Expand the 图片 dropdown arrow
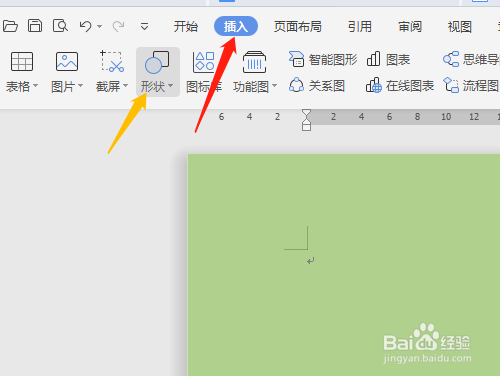 80,86
